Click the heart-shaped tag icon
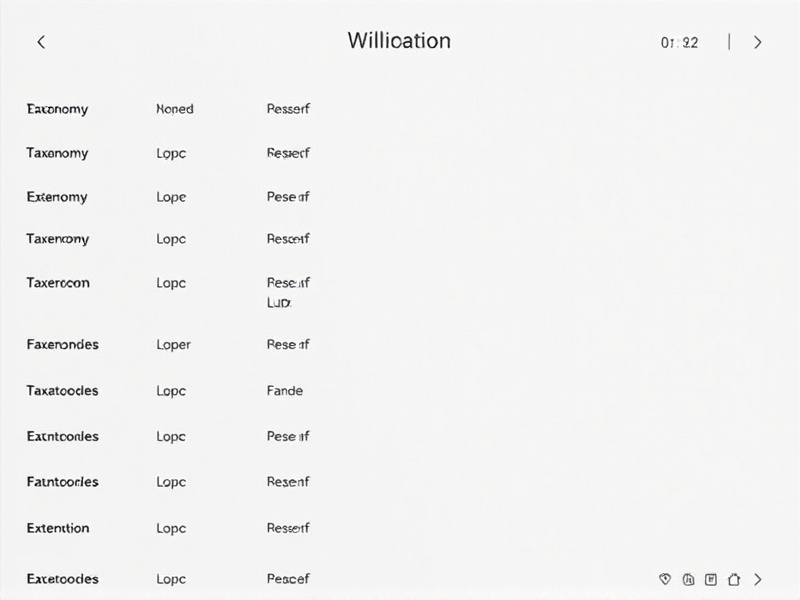This screenshot has width=800, height=600. [x=665, y=579]
